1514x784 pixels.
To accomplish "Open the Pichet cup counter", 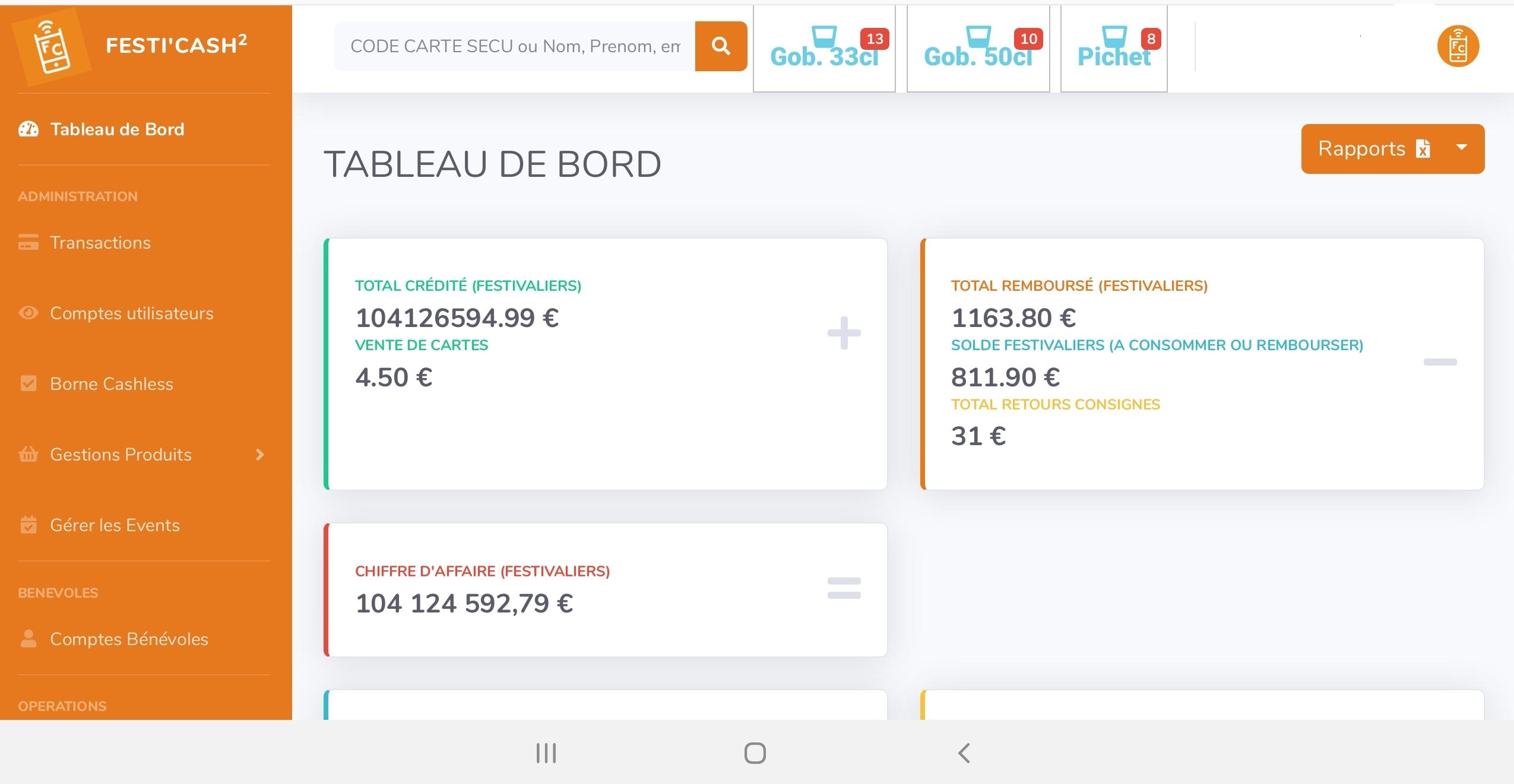I will (x=1114, y=49).
